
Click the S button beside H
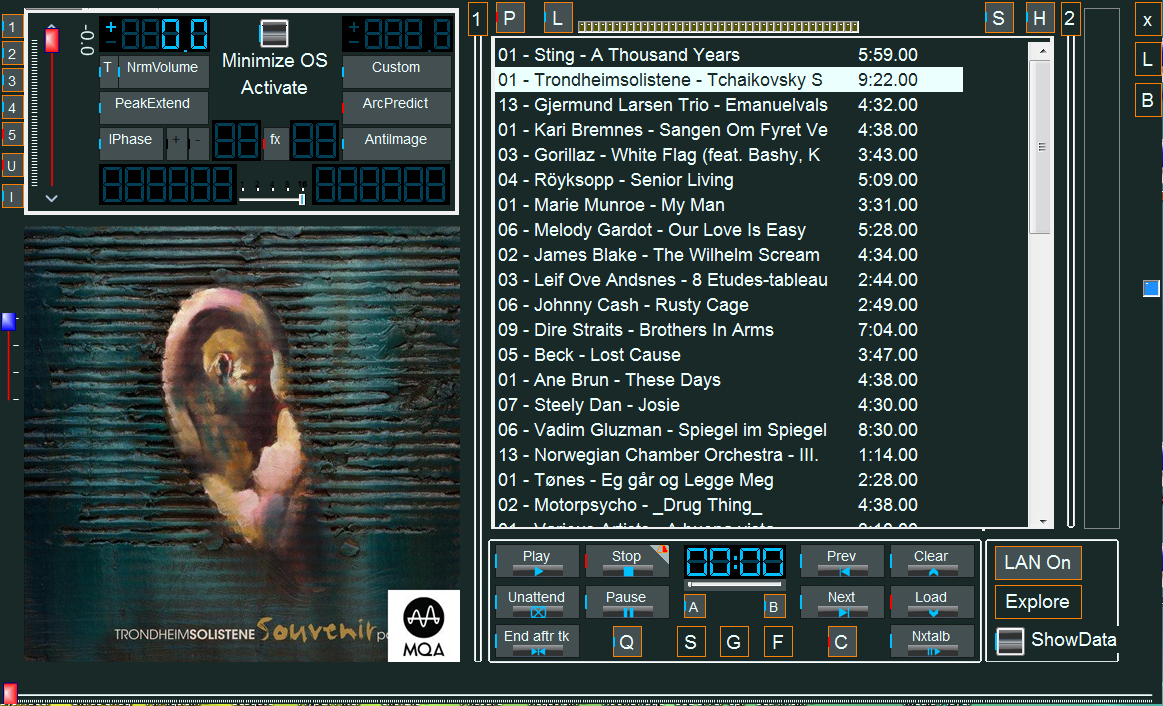pos(999,19)
